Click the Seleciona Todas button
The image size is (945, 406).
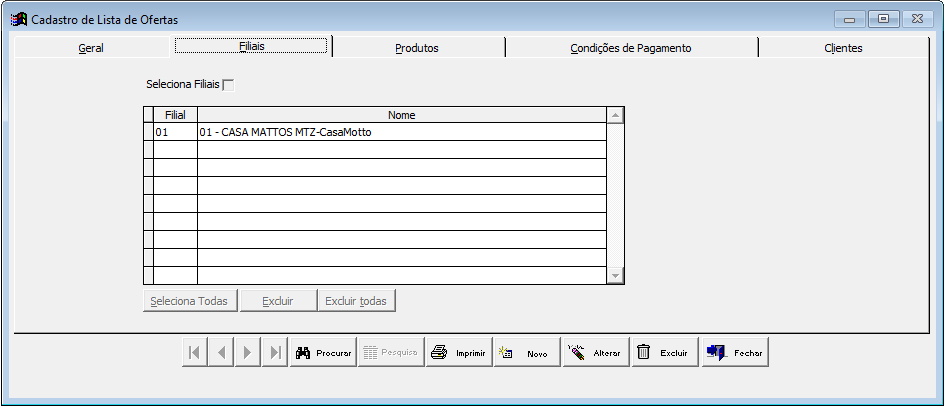click(x=189, y=301)
